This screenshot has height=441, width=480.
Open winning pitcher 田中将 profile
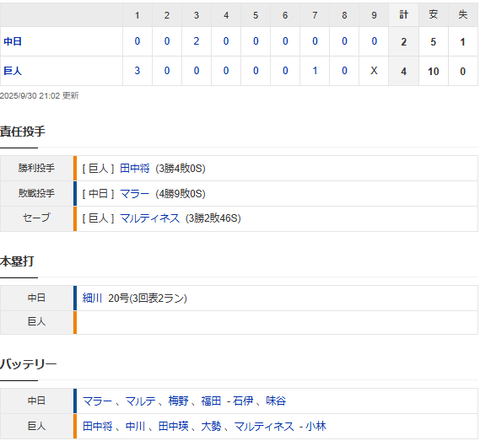[135, 168]
